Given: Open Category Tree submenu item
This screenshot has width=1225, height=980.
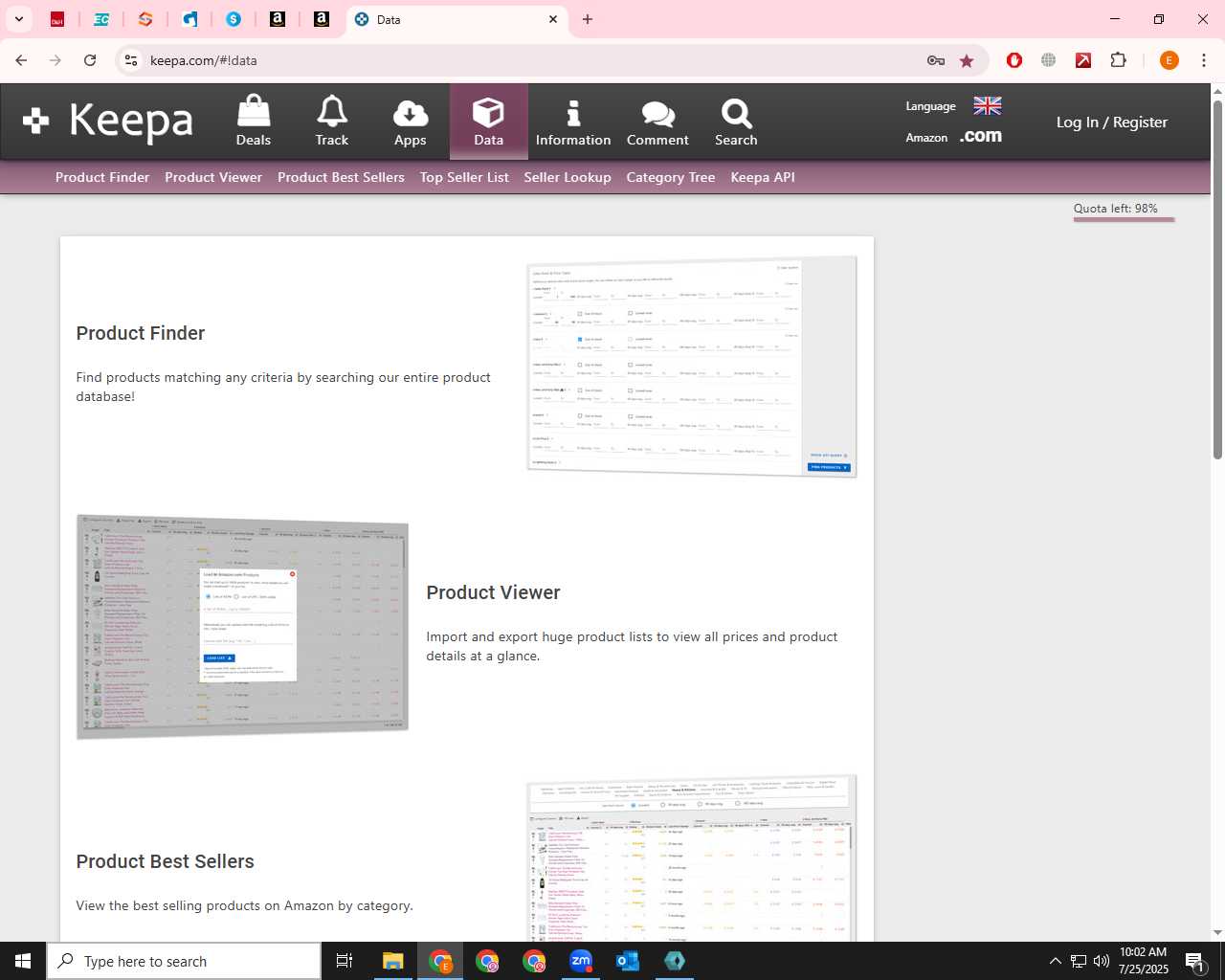Looking at the screenshot, I should 671,177.
